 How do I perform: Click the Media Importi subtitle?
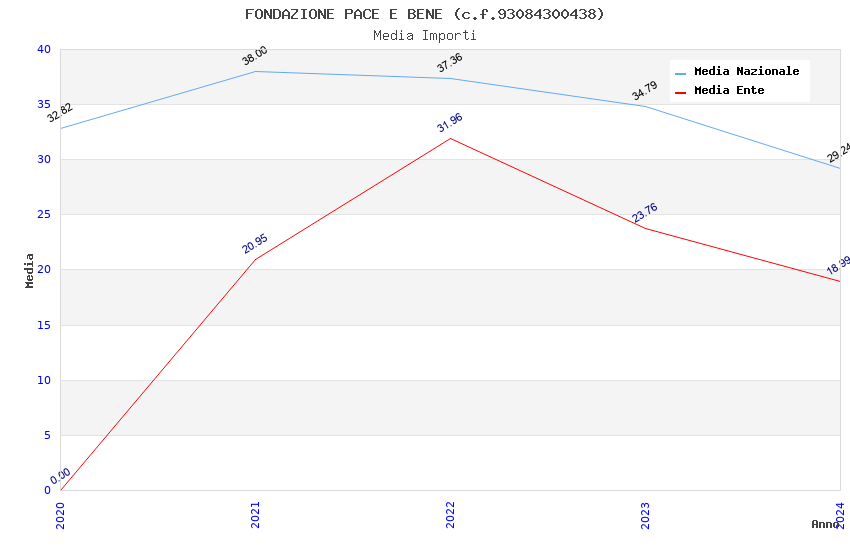[425, 35]
